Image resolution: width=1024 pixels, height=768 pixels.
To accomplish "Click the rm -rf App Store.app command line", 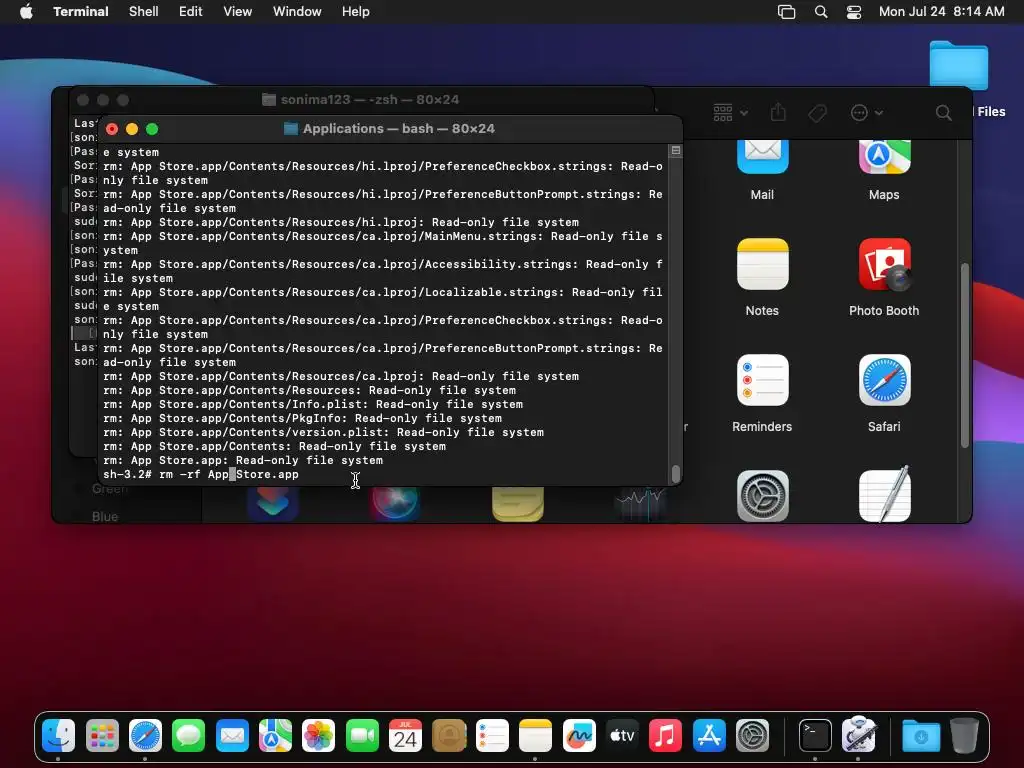I will tap(200, 474).
